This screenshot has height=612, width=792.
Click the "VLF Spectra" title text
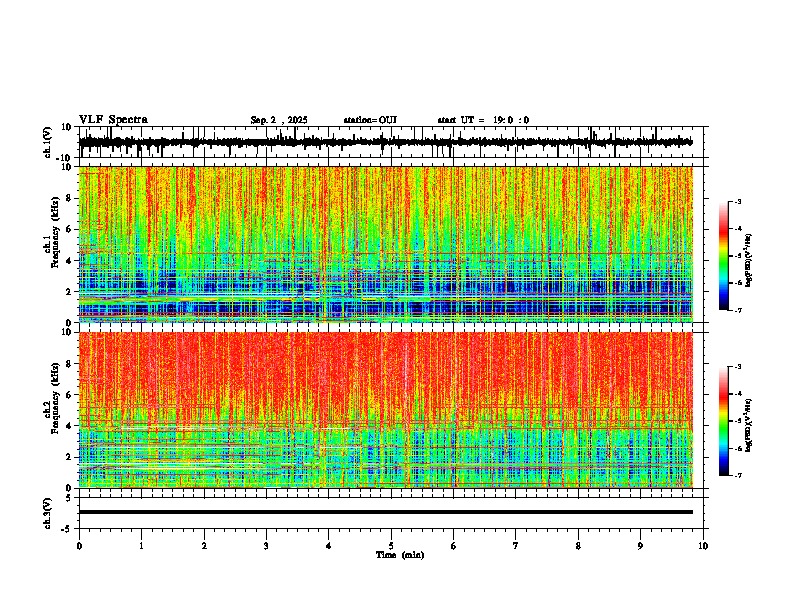[x=113, y=120]
